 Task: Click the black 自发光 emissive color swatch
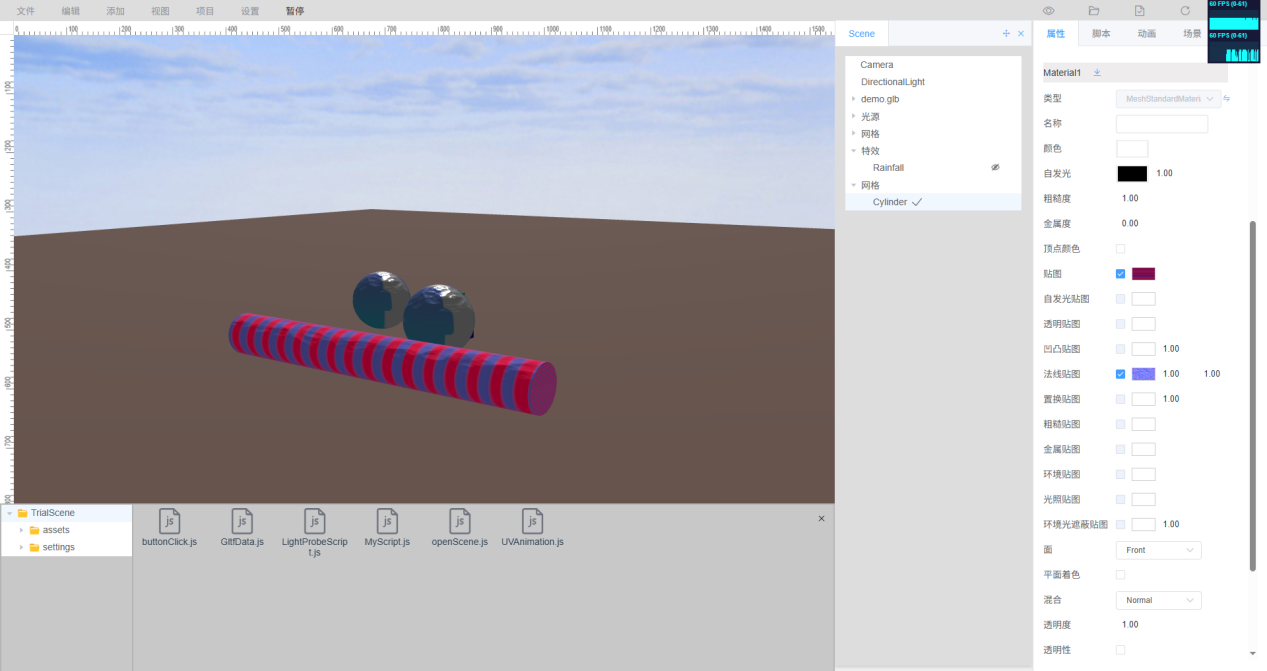[1132, 174]
